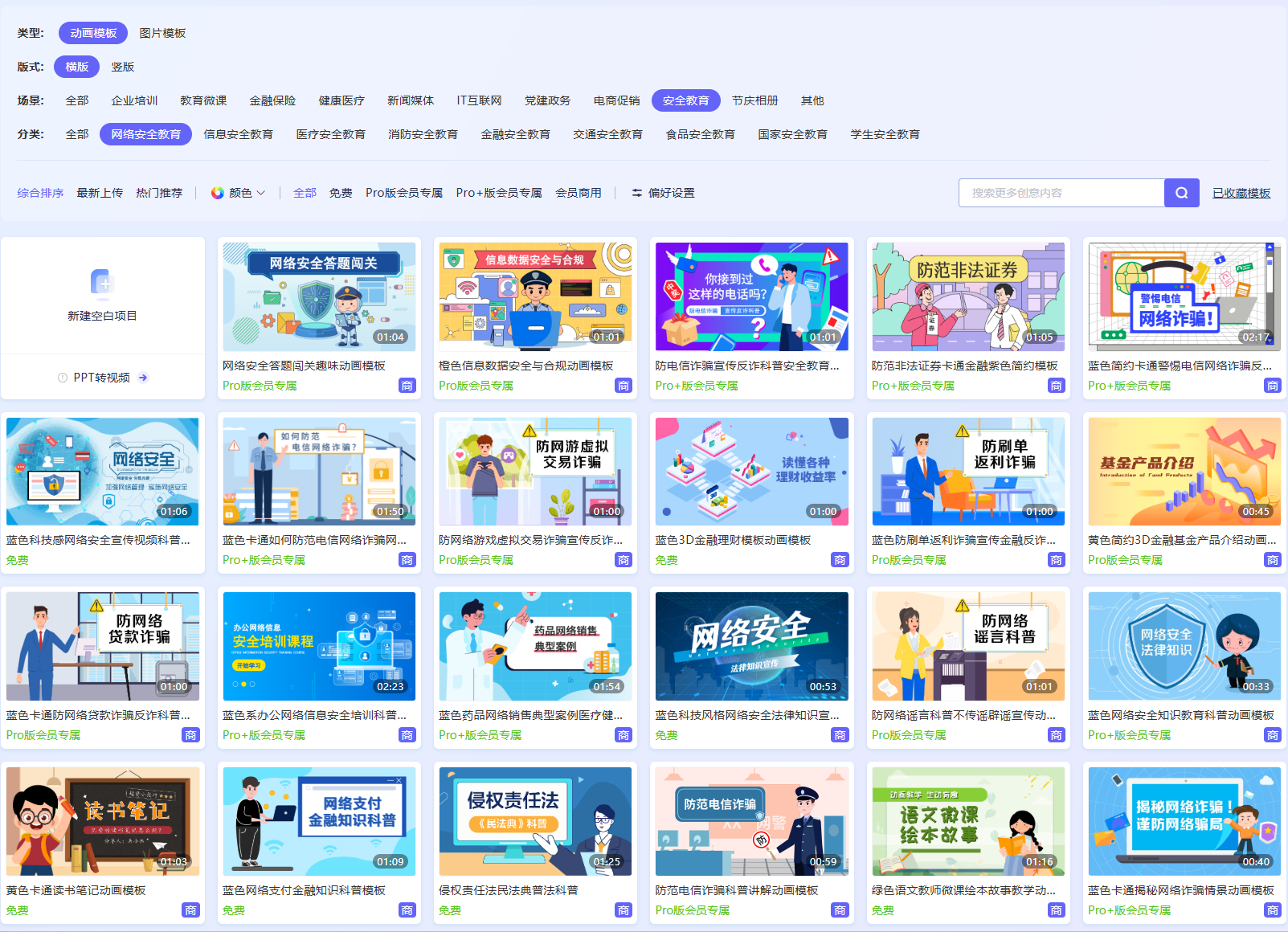Filter by 免费 templates
Viewport: 1288px width, 932px height.
click(x=341, y=193)
